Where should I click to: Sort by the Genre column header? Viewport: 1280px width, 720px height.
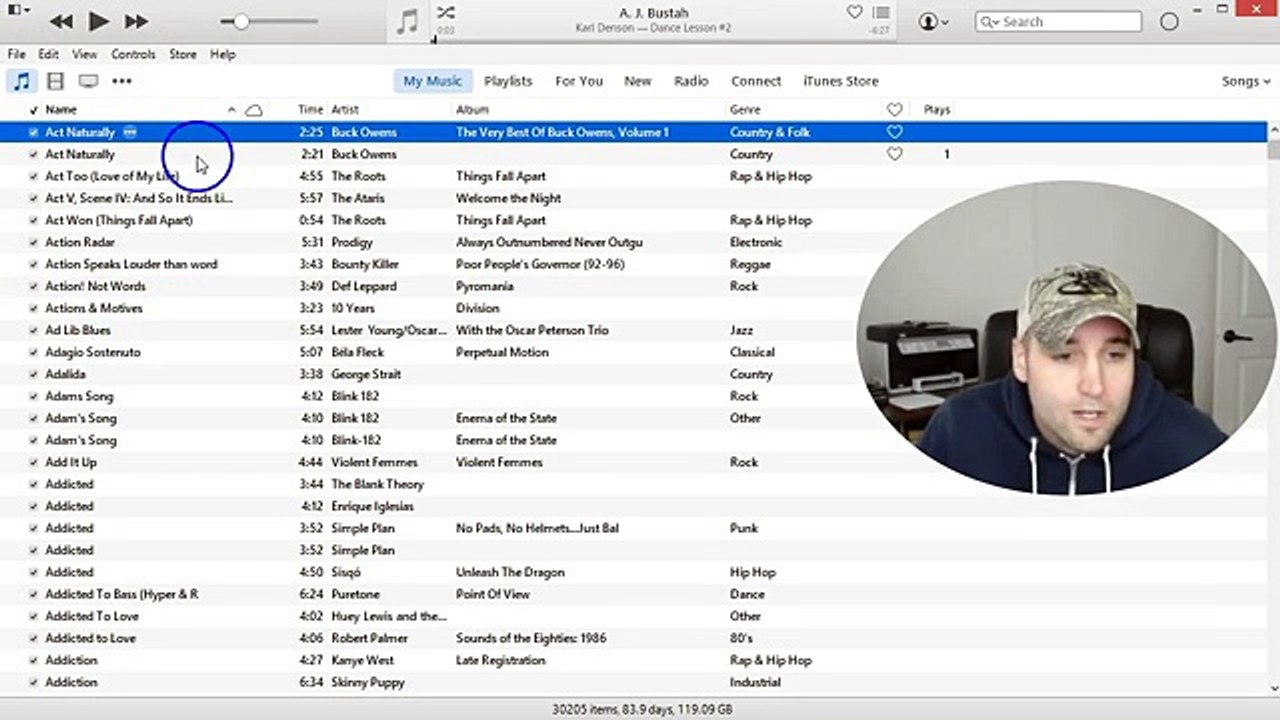pos(745,110)
